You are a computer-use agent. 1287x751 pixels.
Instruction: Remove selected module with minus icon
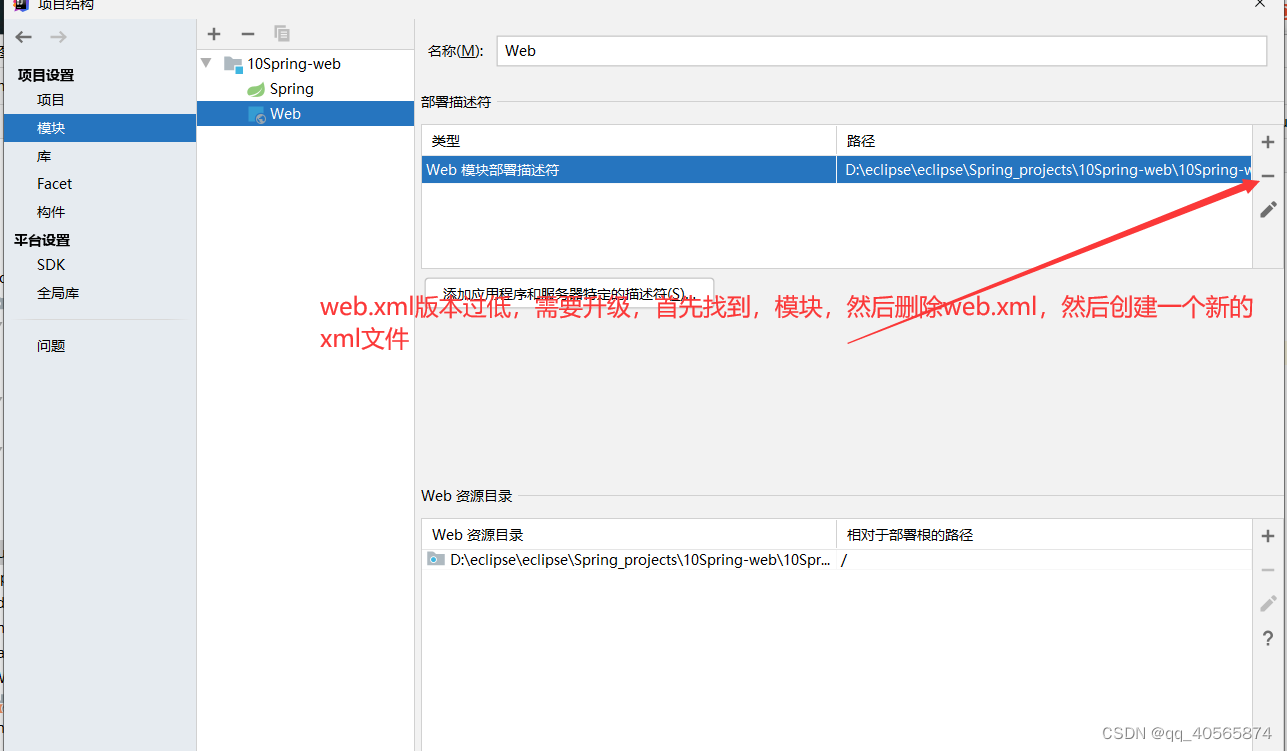click(248, 34)
